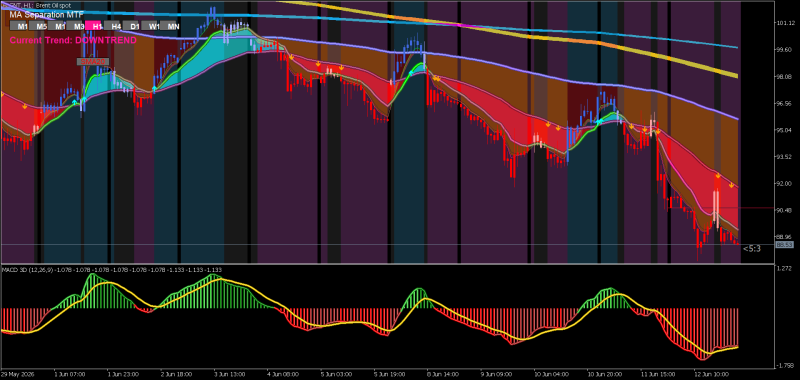800x380 pixels.
Task: Select the highlighted H1 timeframe button
Action: click(94, 26)
